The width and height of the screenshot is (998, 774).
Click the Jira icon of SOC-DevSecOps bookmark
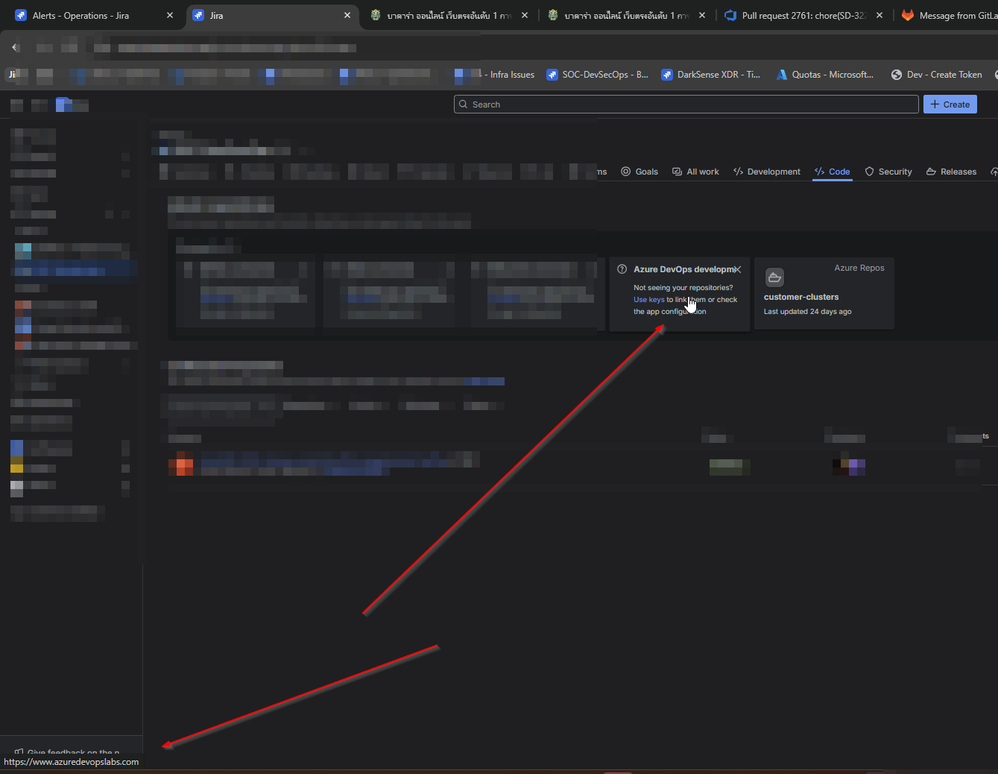(552, 74)
